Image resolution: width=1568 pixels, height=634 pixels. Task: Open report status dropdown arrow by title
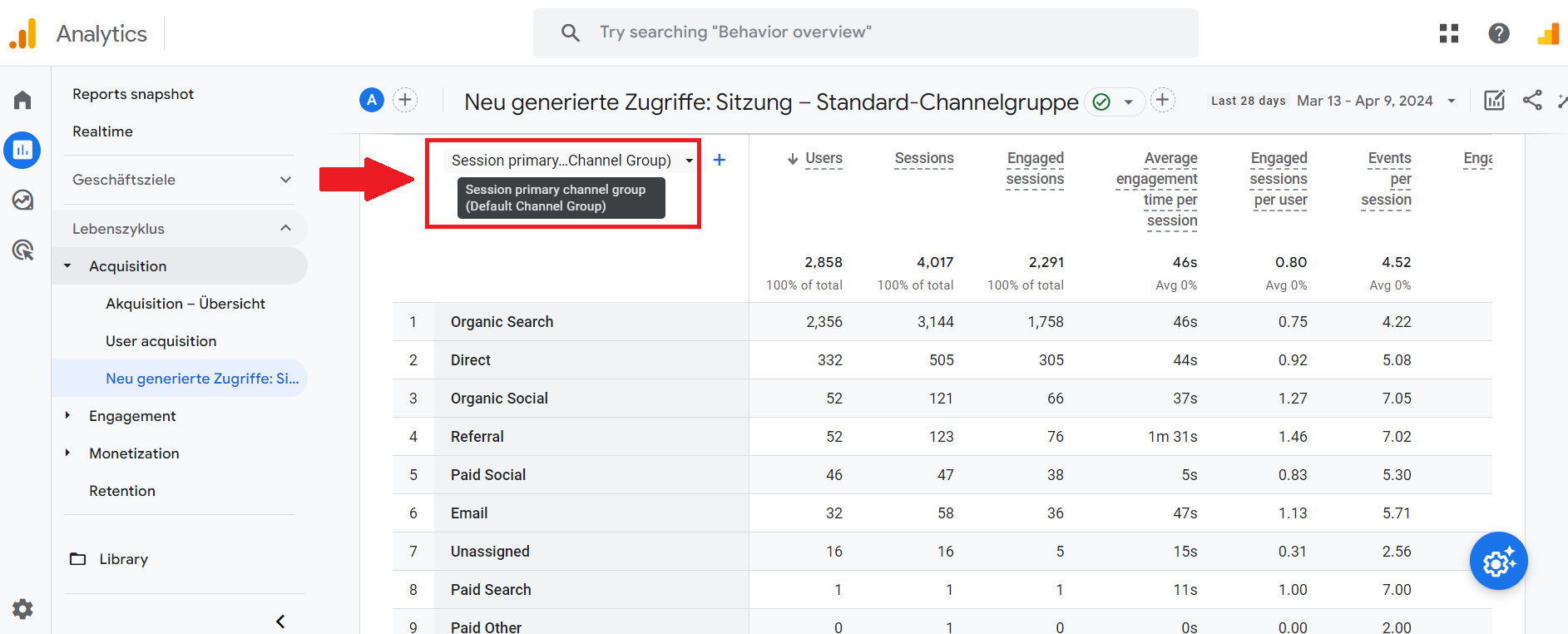point(1129,102)
